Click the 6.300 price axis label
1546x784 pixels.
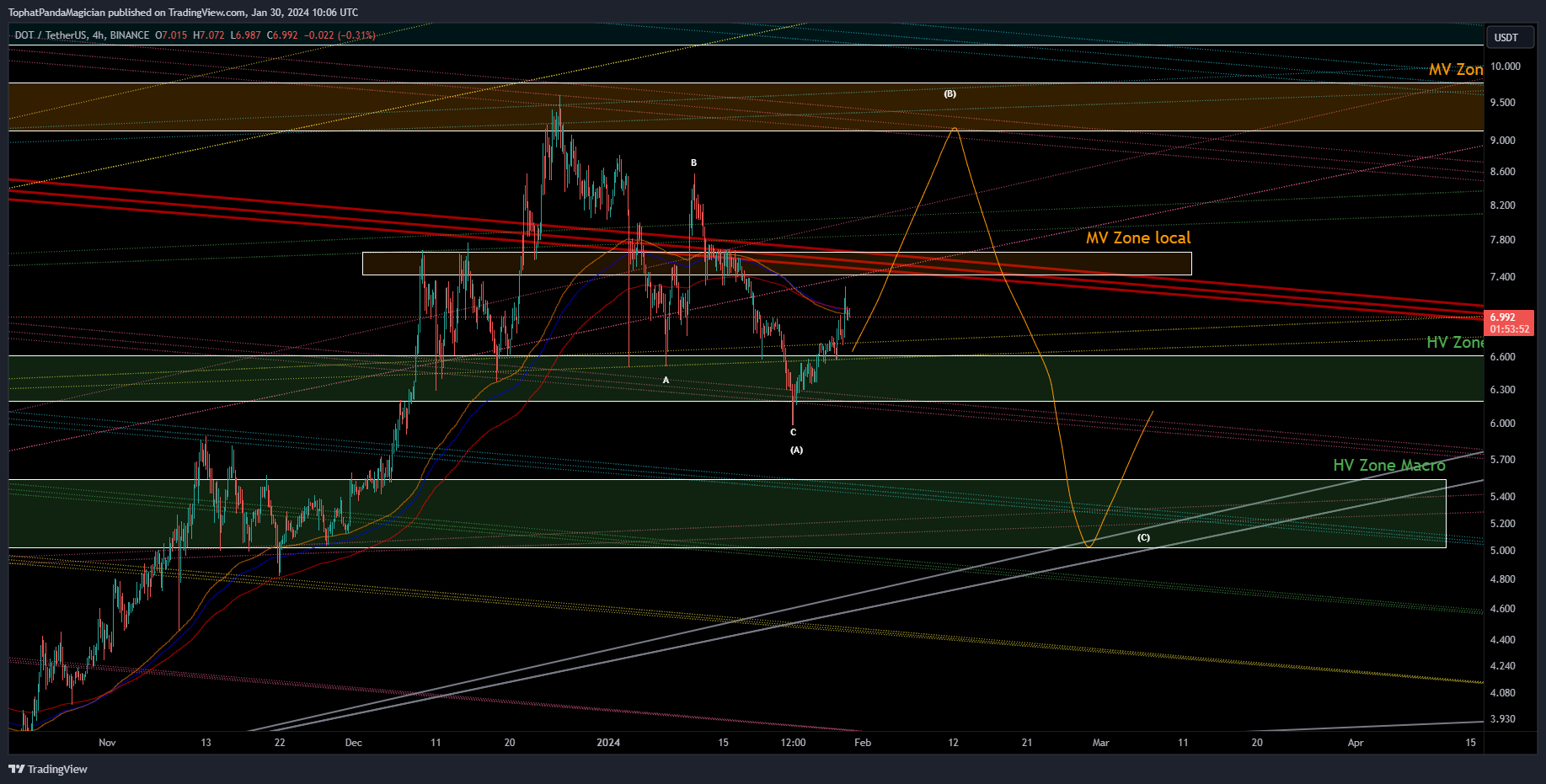[x=1502, y=390]
